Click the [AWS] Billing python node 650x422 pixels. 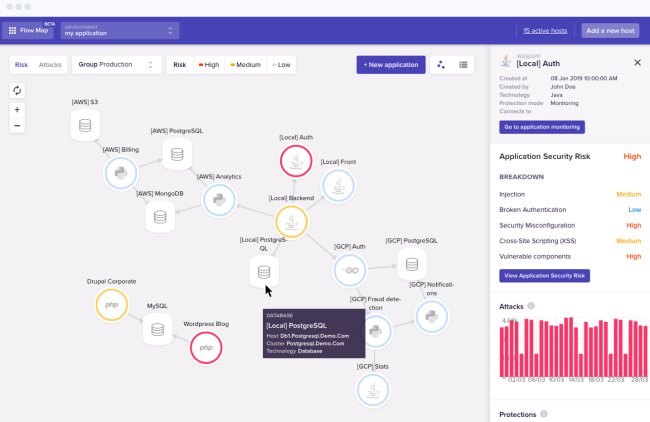121,173
